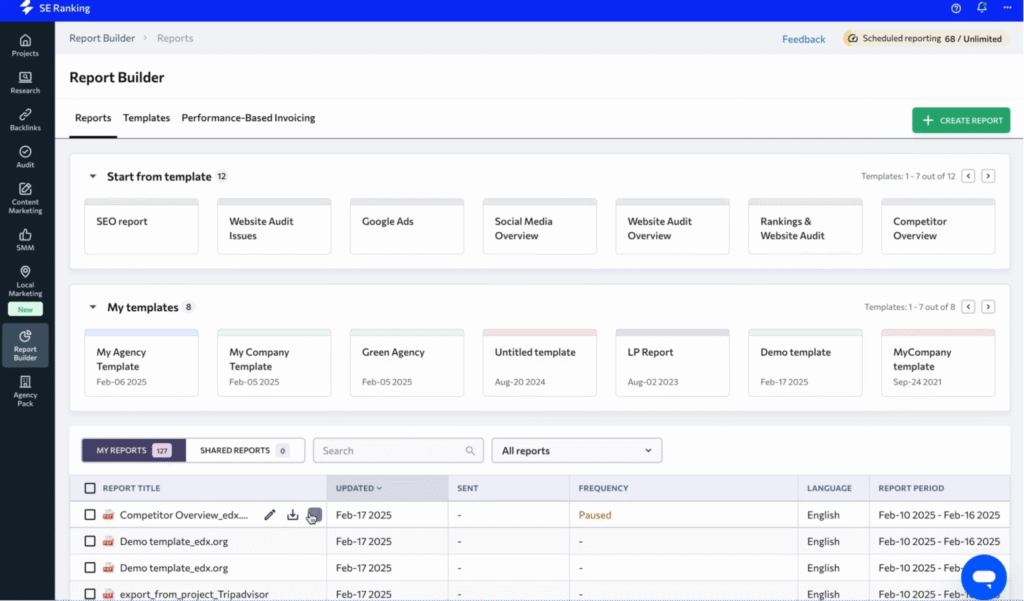The width and height of the screenshot is (1024, 601).
Task: Collapse the Start from template section
Action: tap(93, 176)
